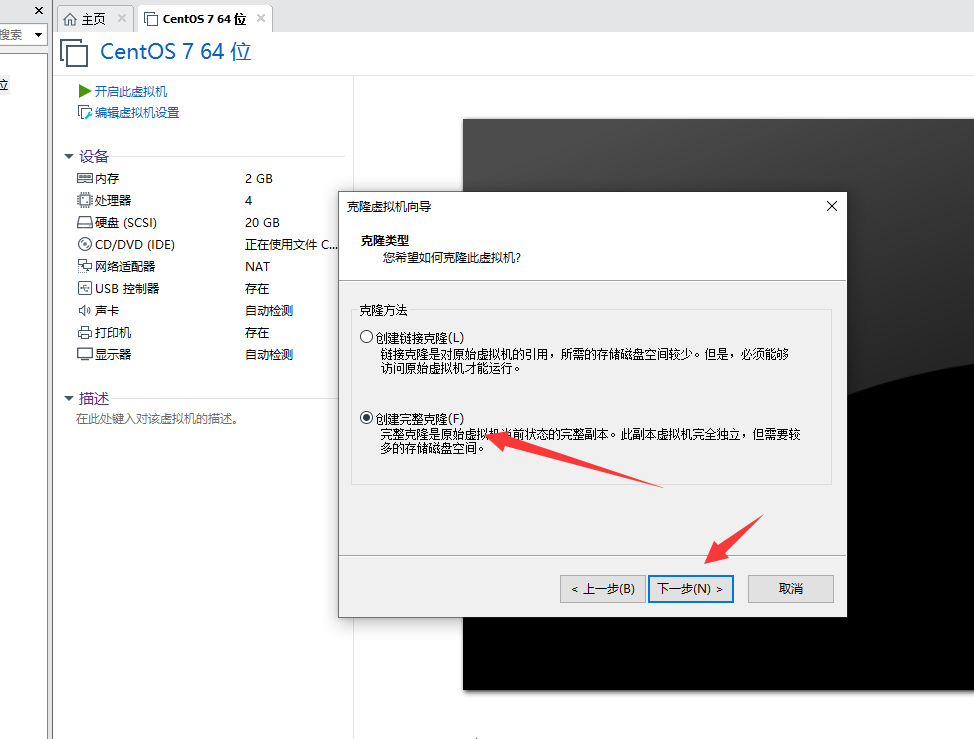Screen dimensions: 974x739
Task: Click the large VM icon beside title
Action: tap(74, 52)
